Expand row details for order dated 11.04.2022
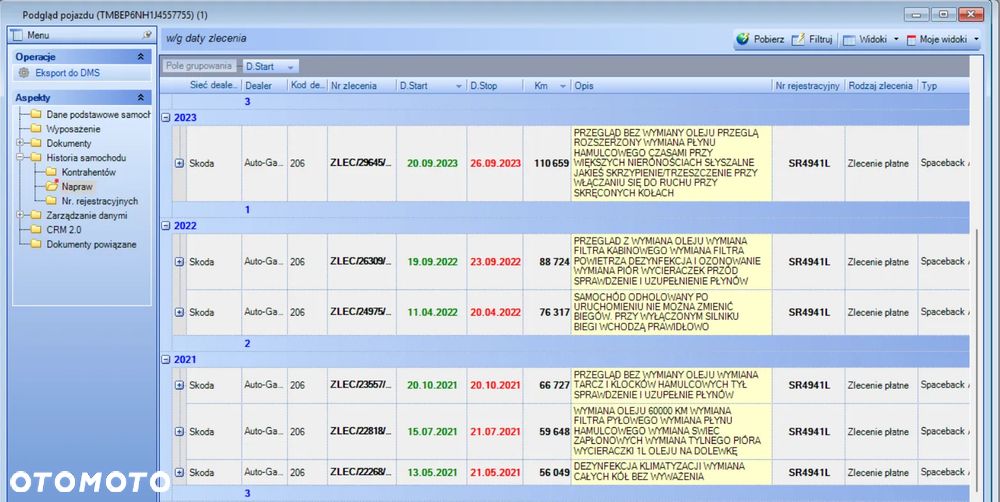 coord(179,312)
